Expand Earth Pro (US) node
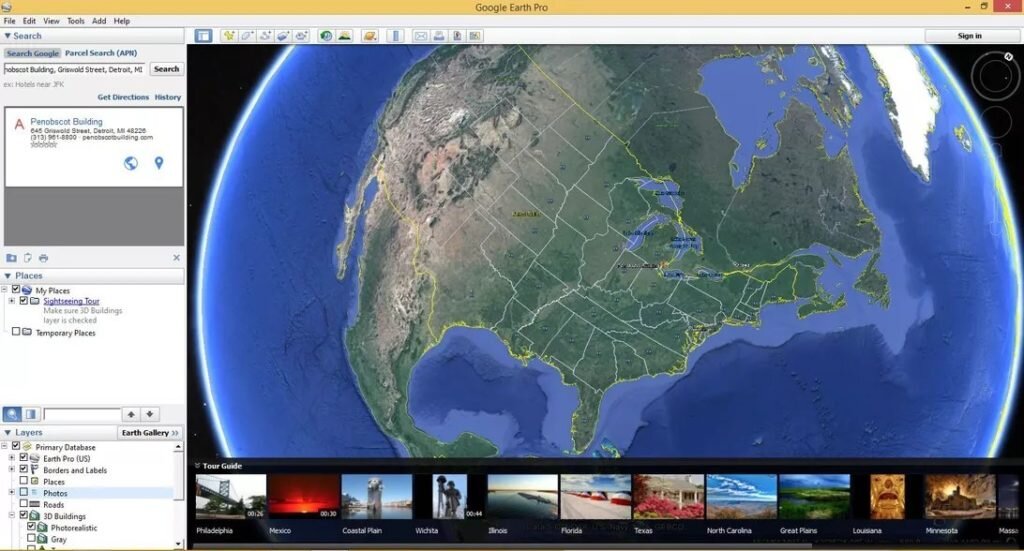Image resolution: width=1024 pixels, height=551 pixels. [x=12, y=458]
